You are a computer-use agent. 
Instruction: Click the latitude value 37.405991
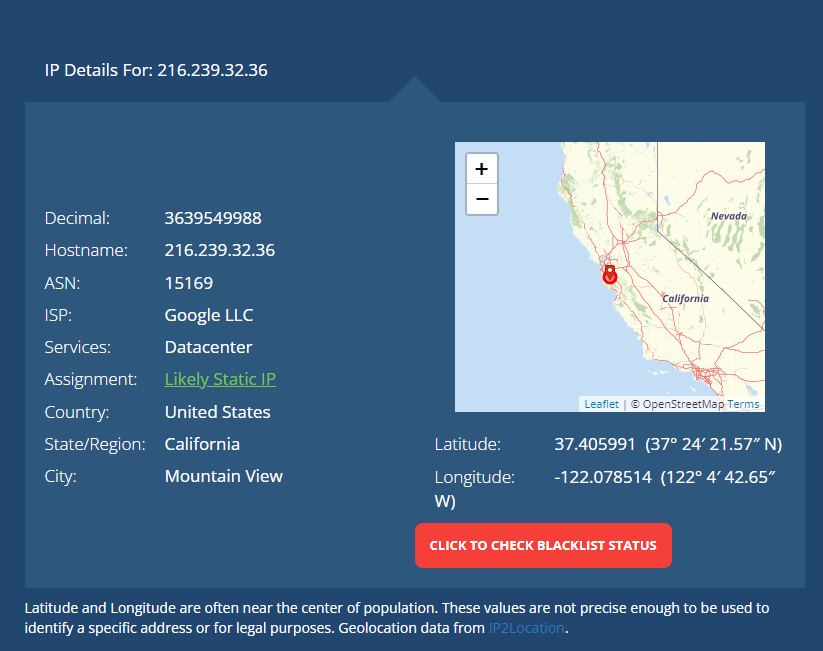[595, 444]
